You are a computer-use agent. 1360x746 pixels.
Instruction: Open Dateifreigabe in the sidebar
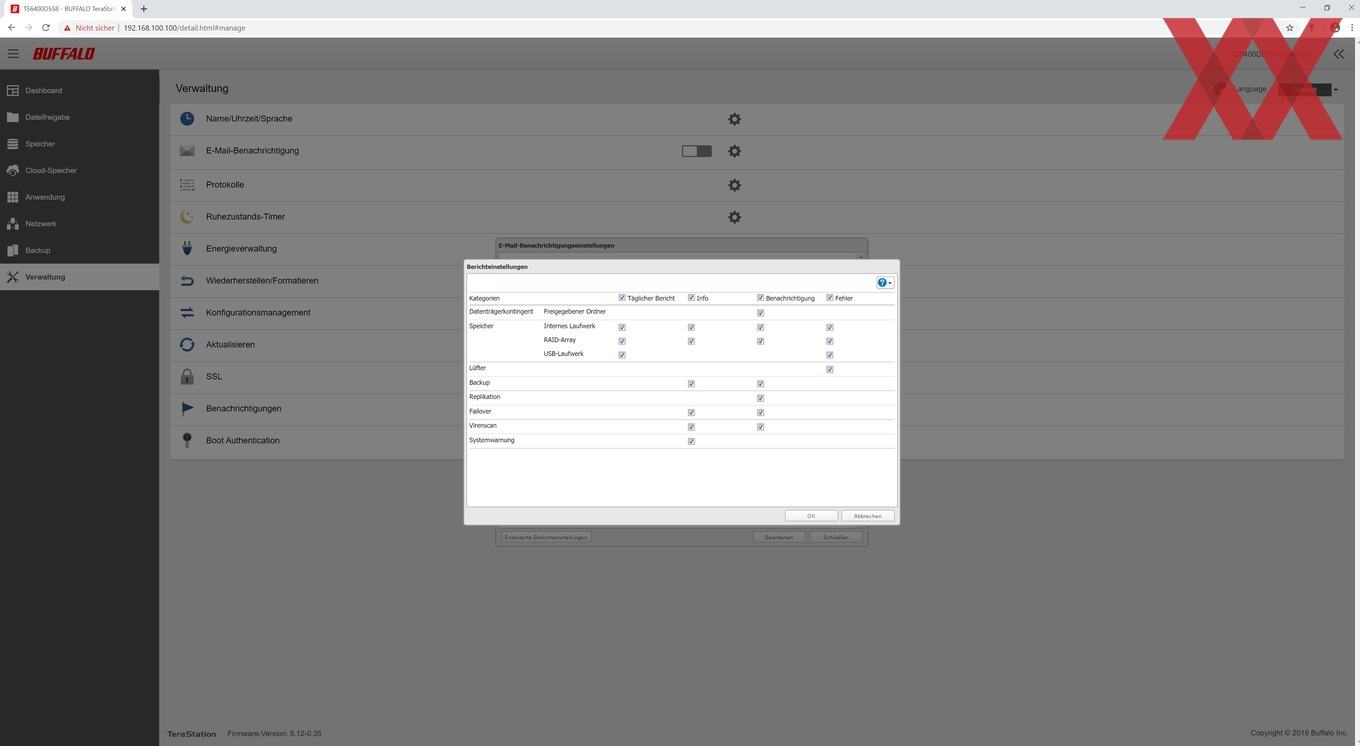pyautogui.click(x=47, y=117)
